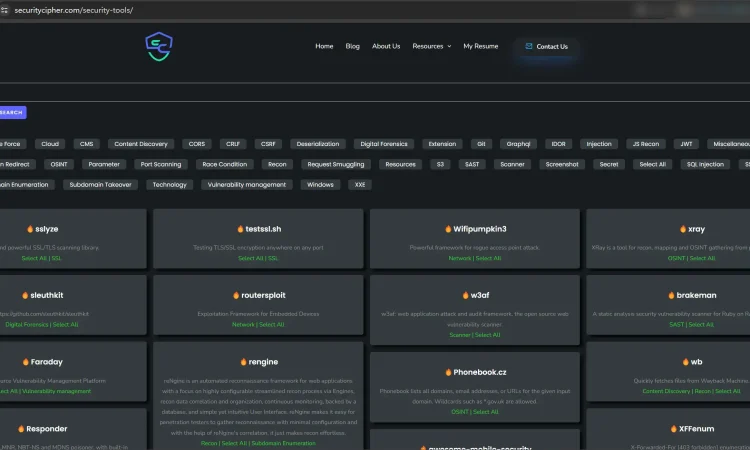Select the Windows filter tag
The height and width of the screenshot is (450, 750).
320,185
